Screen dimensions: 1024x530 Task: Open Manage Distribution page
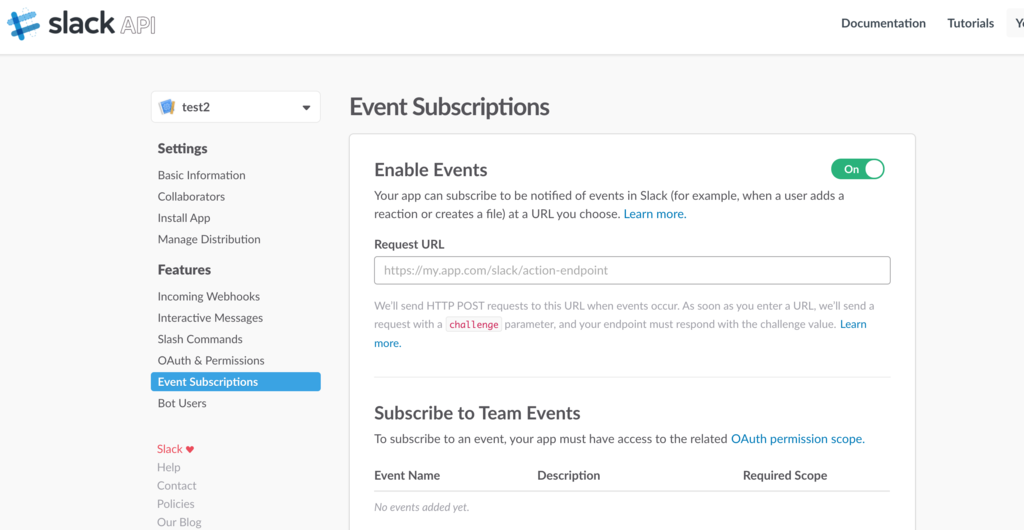209,239
